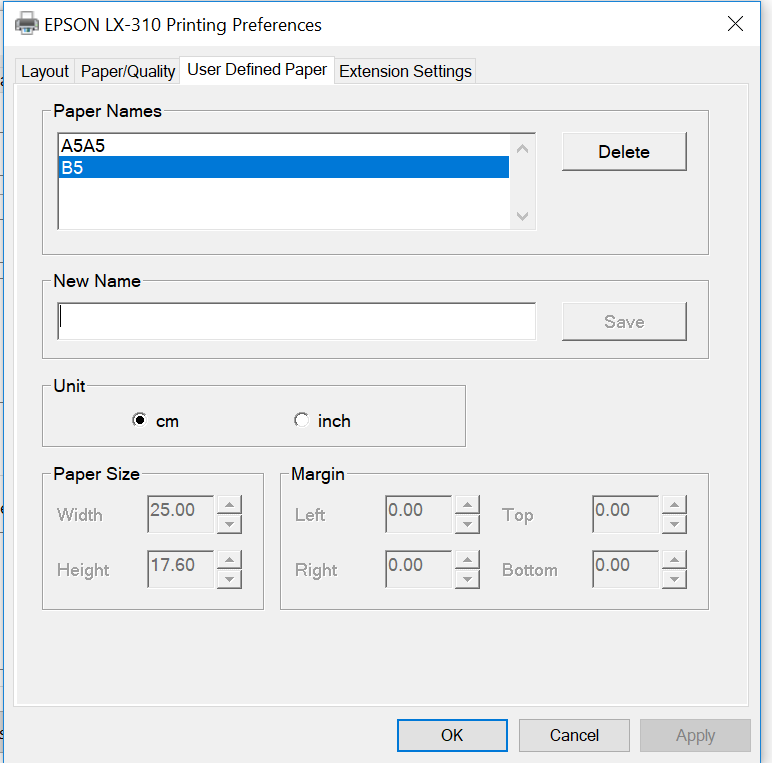The height and width of the screenshot is (763, 772).
Task: Open the Extension Settings tab
Action: 405,71
